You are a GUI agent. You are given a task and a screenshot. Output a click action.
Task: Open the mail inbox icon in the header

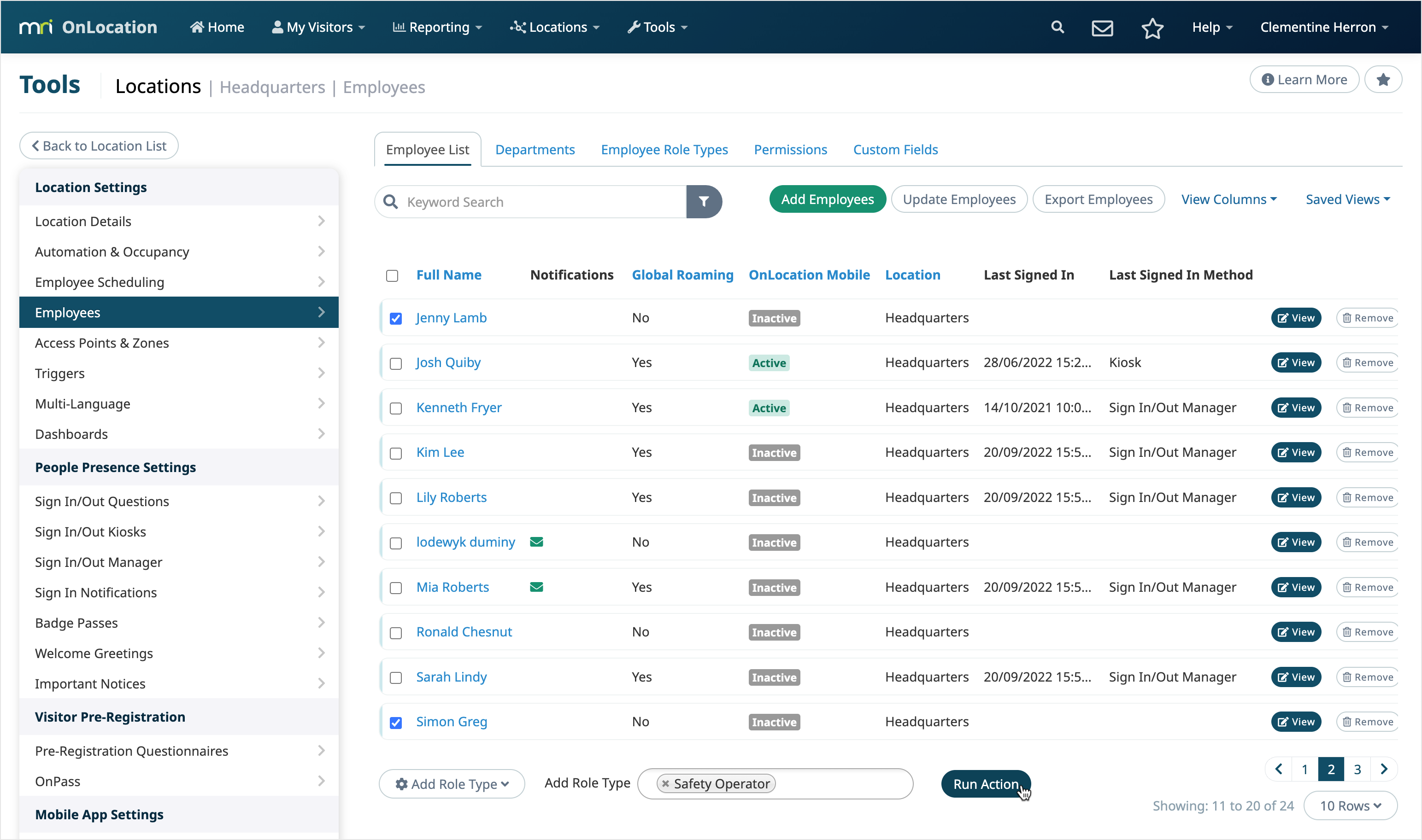[x=1102, y=27]
